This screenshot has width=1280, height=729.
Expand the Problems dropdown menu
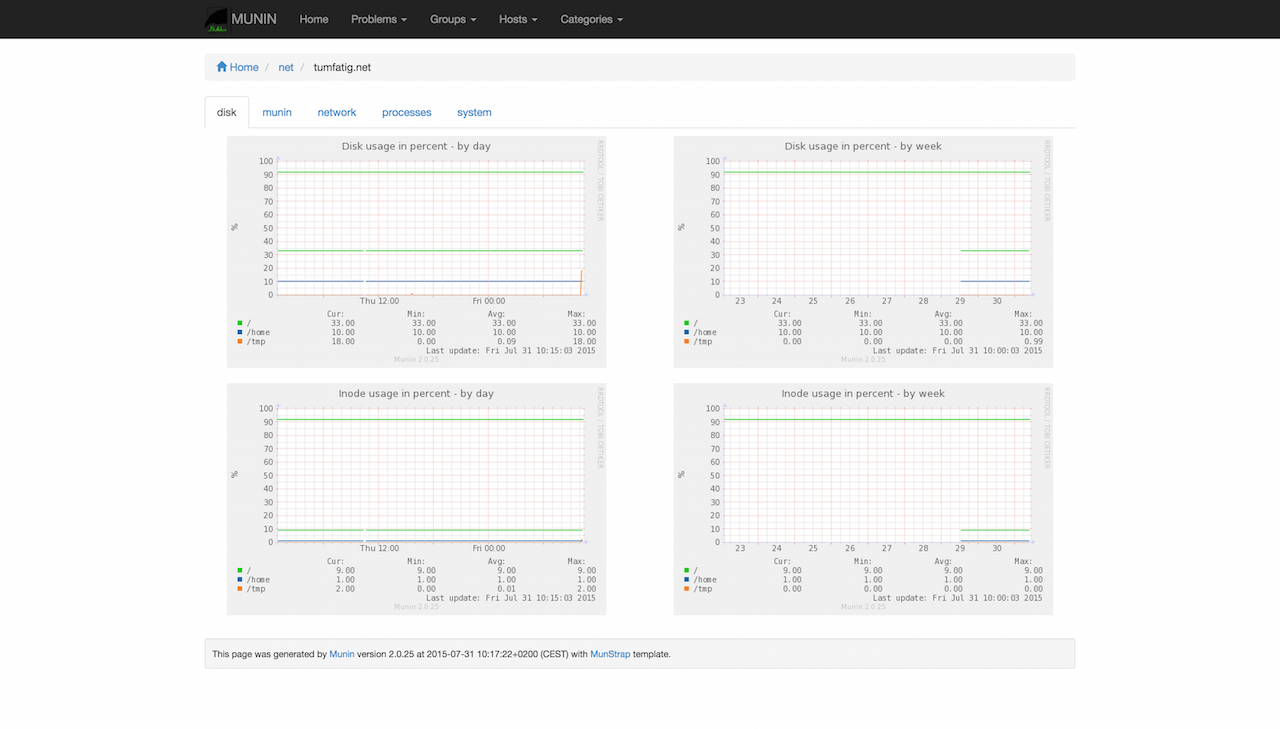379,19
